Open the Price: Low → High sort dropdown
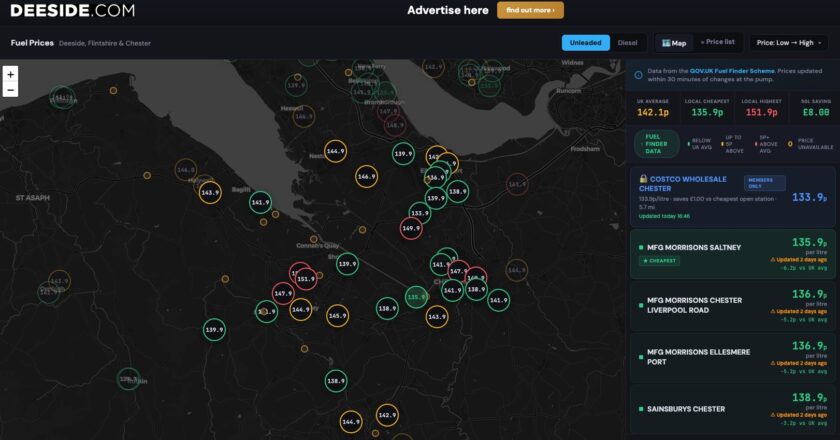Image resolution: width=840 pixels, height=440 pixels. (x=789, y=43)
